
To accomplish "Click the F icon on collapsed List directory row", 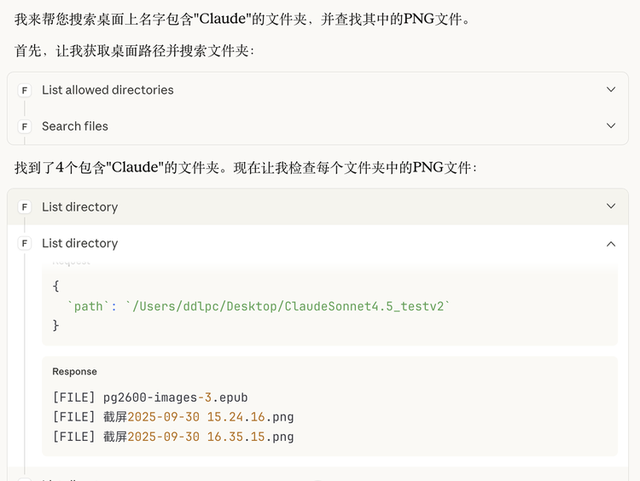I will point(25,207).
